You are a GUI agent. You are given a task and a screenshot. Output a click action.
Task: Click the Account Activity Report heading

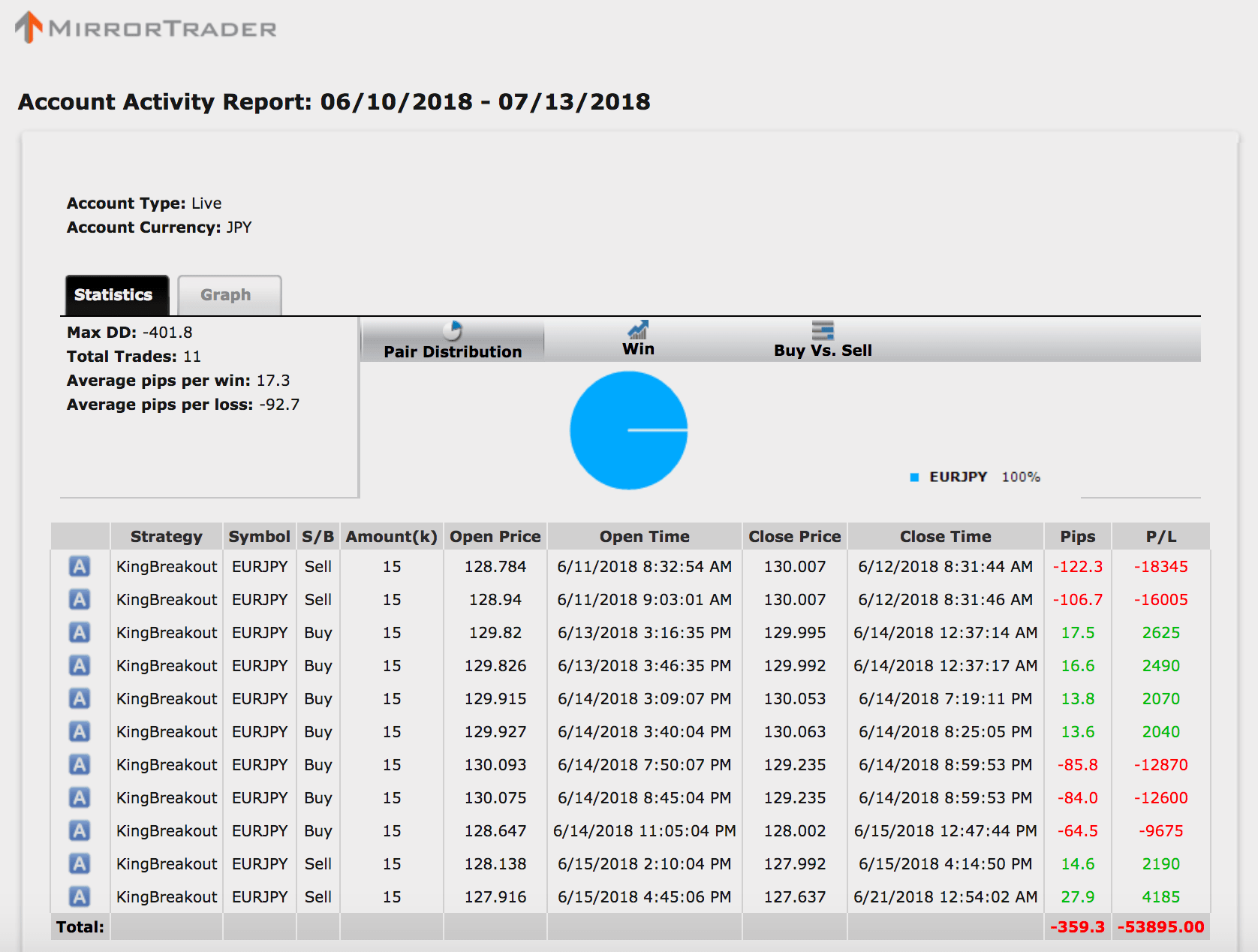coord(334,101)
